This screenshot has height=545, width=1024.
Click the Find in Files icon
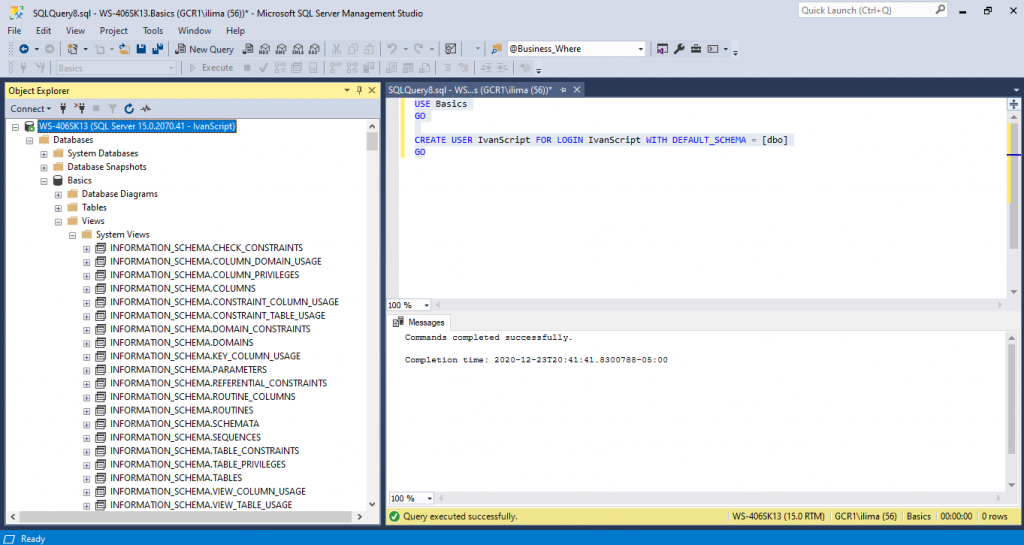[496, 49]
